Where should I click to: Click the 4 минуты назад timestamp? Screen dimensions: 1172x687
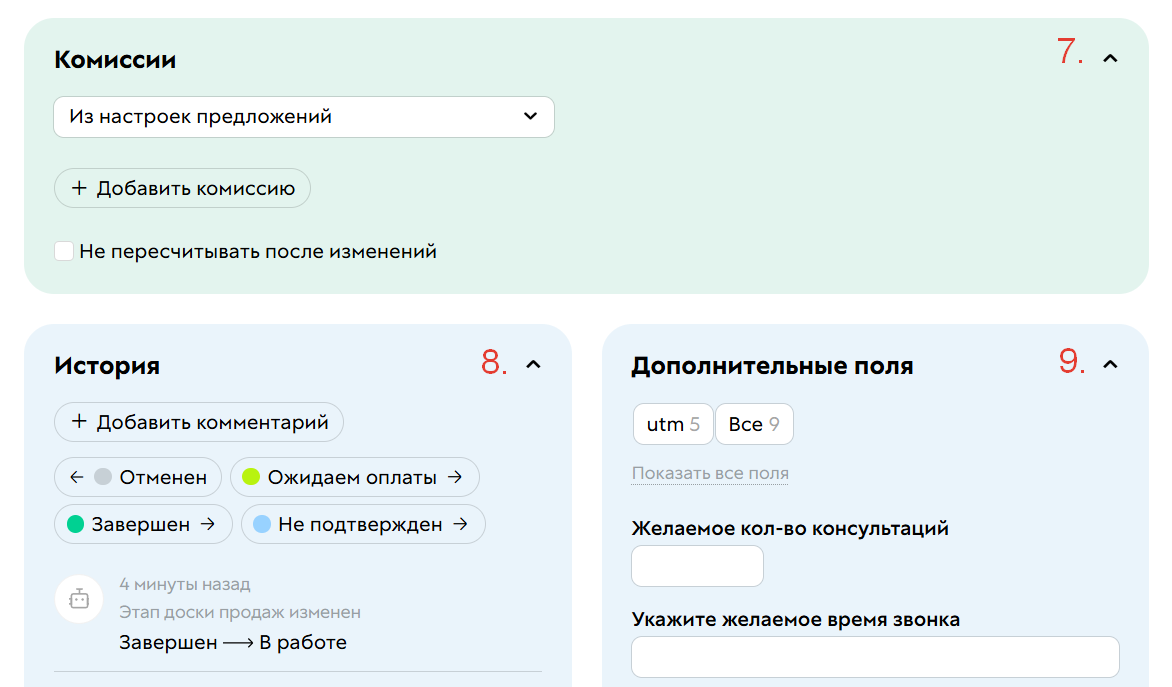pyautogui.click(x=185, y=584)
